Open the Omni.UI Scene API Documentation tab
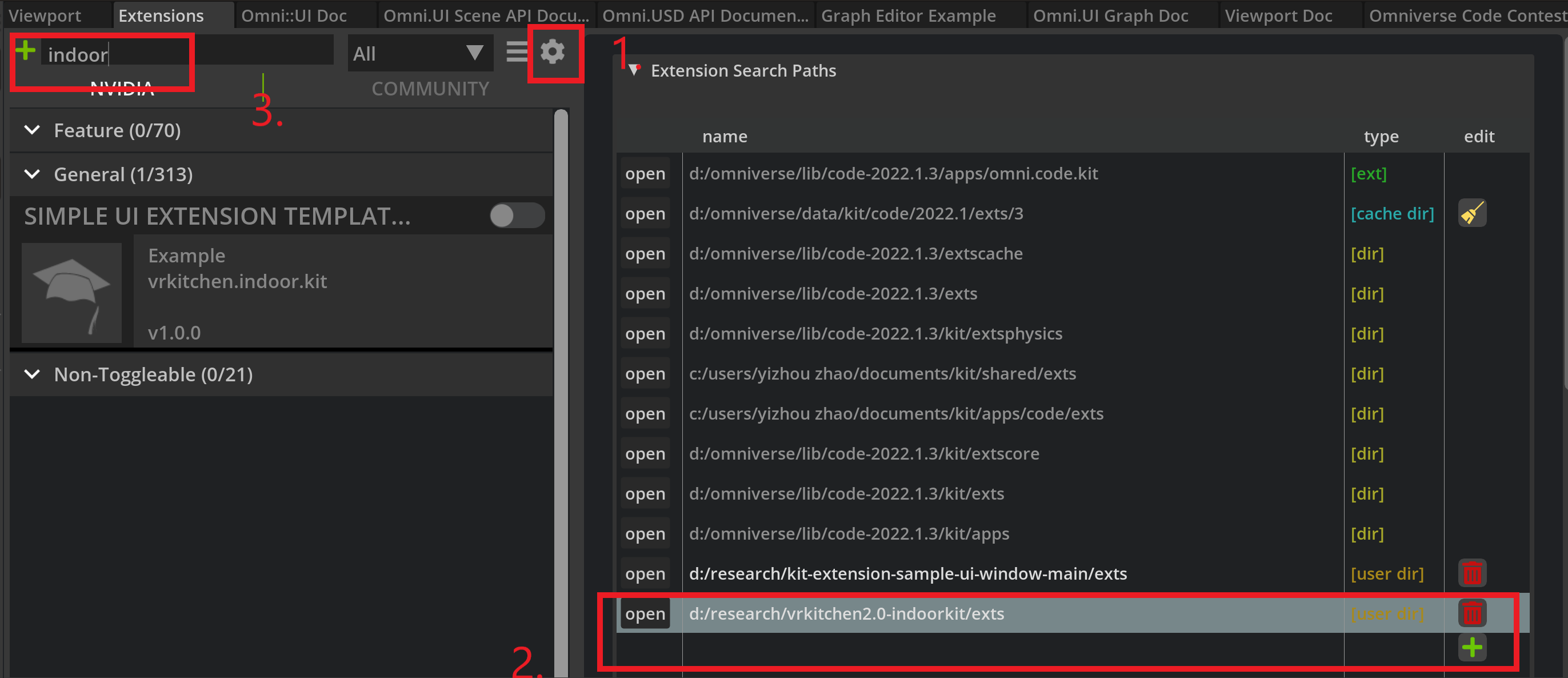Screen dimensions: 1568x678 tap(486, 15)
